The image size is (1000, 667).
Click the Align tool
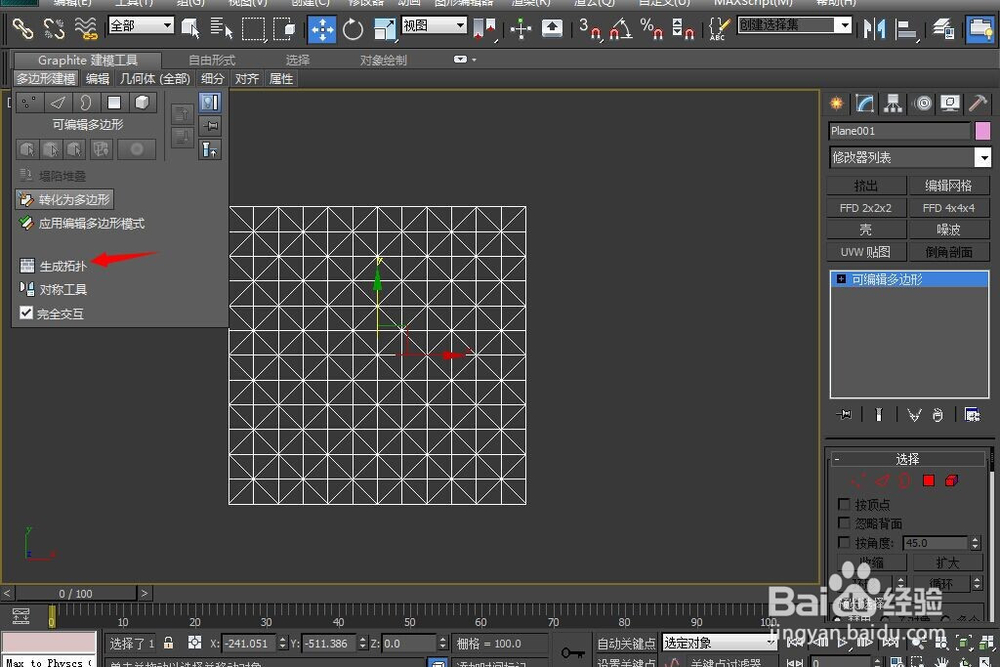coord(906,29)
